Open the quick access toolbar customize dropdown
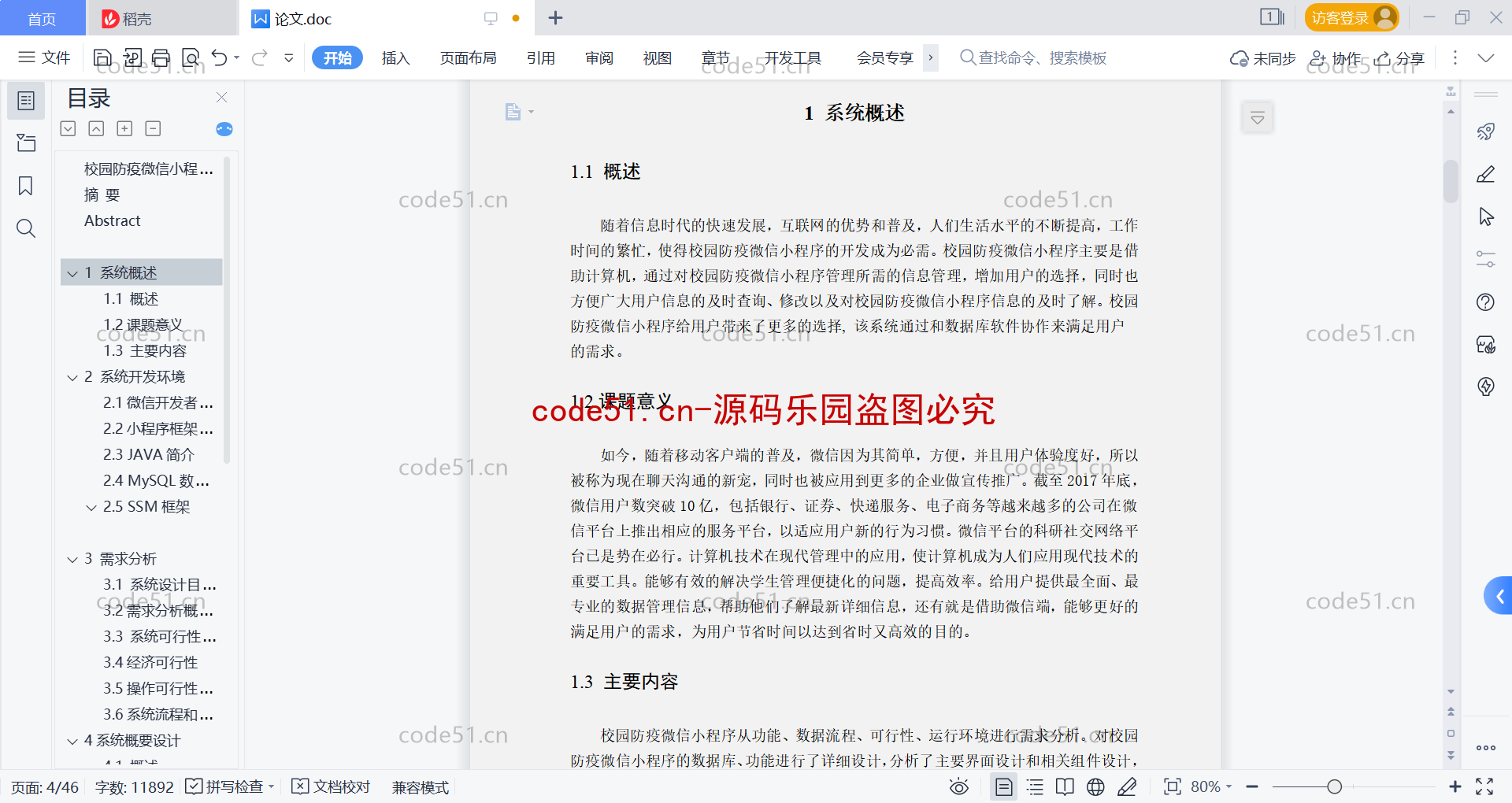The image size is (1512, 803). pyautogui.click(x=289, y=57)
